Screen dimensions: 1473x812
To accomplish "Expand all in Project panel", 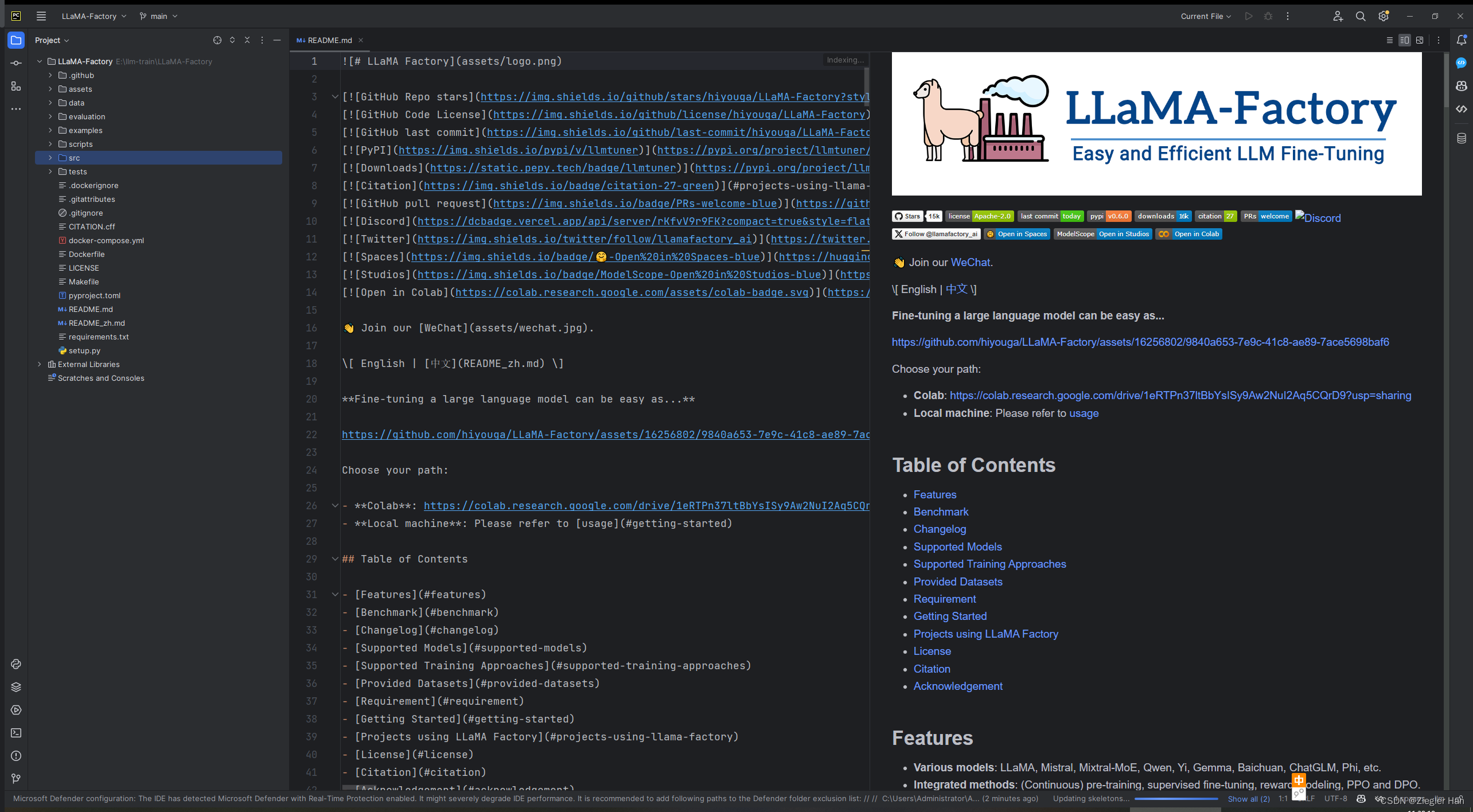I will [232, 40].
